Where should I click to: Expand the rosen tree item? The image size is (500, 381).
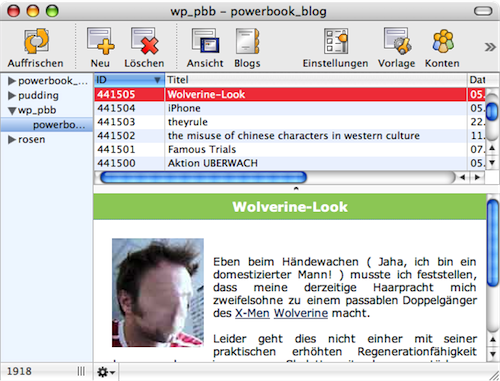(12, 139)
